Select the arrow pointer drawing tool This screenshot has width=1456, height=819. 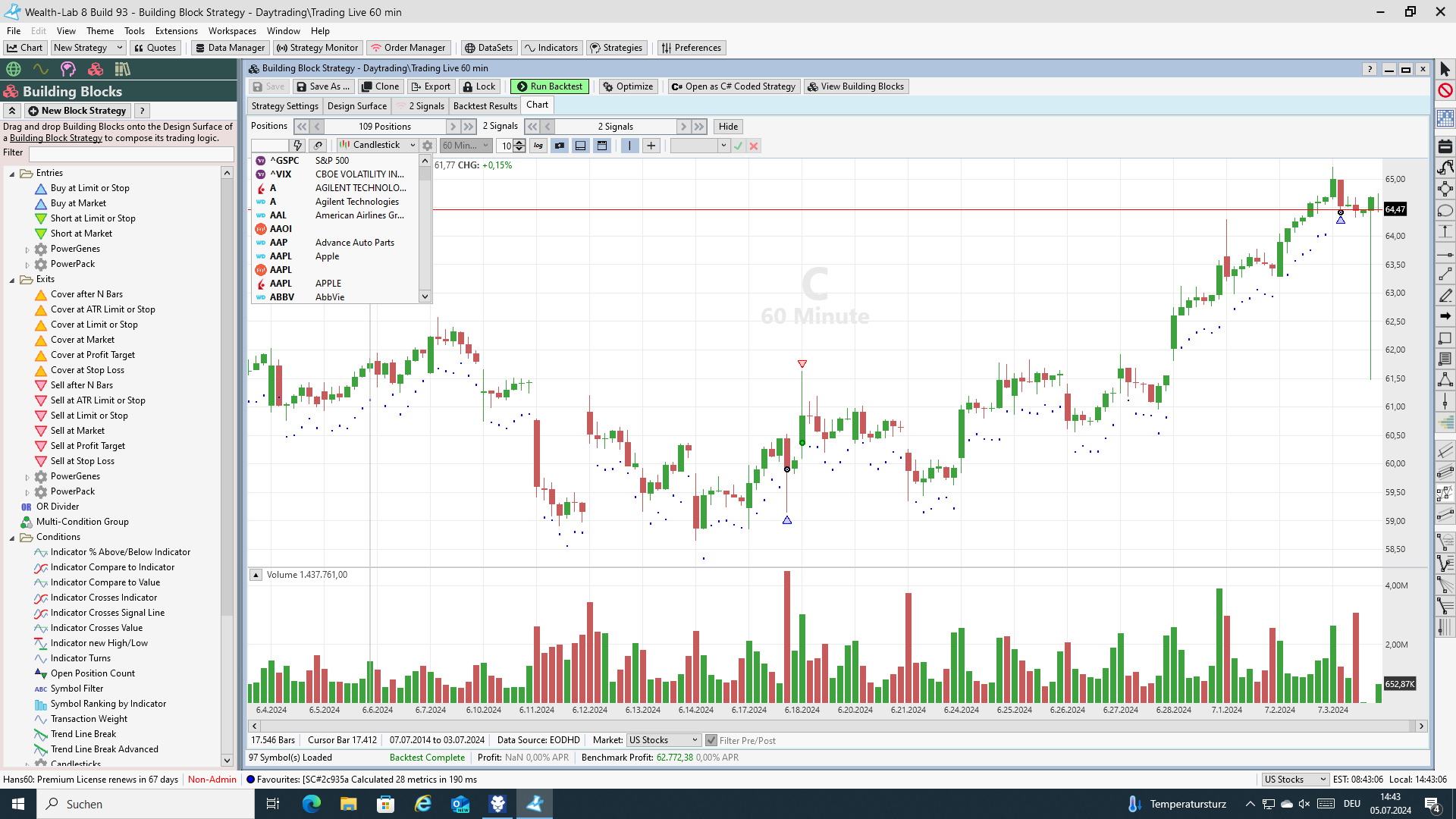[1445, 70]
